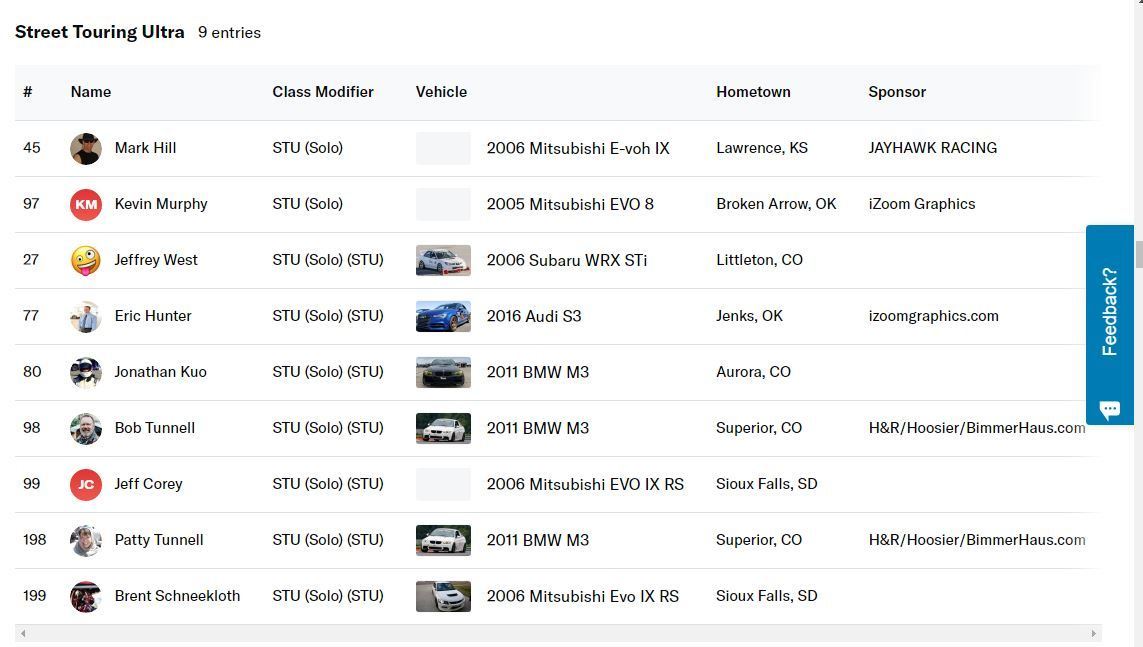
Task: Click the Hometown column header
Action: [753, 92]
